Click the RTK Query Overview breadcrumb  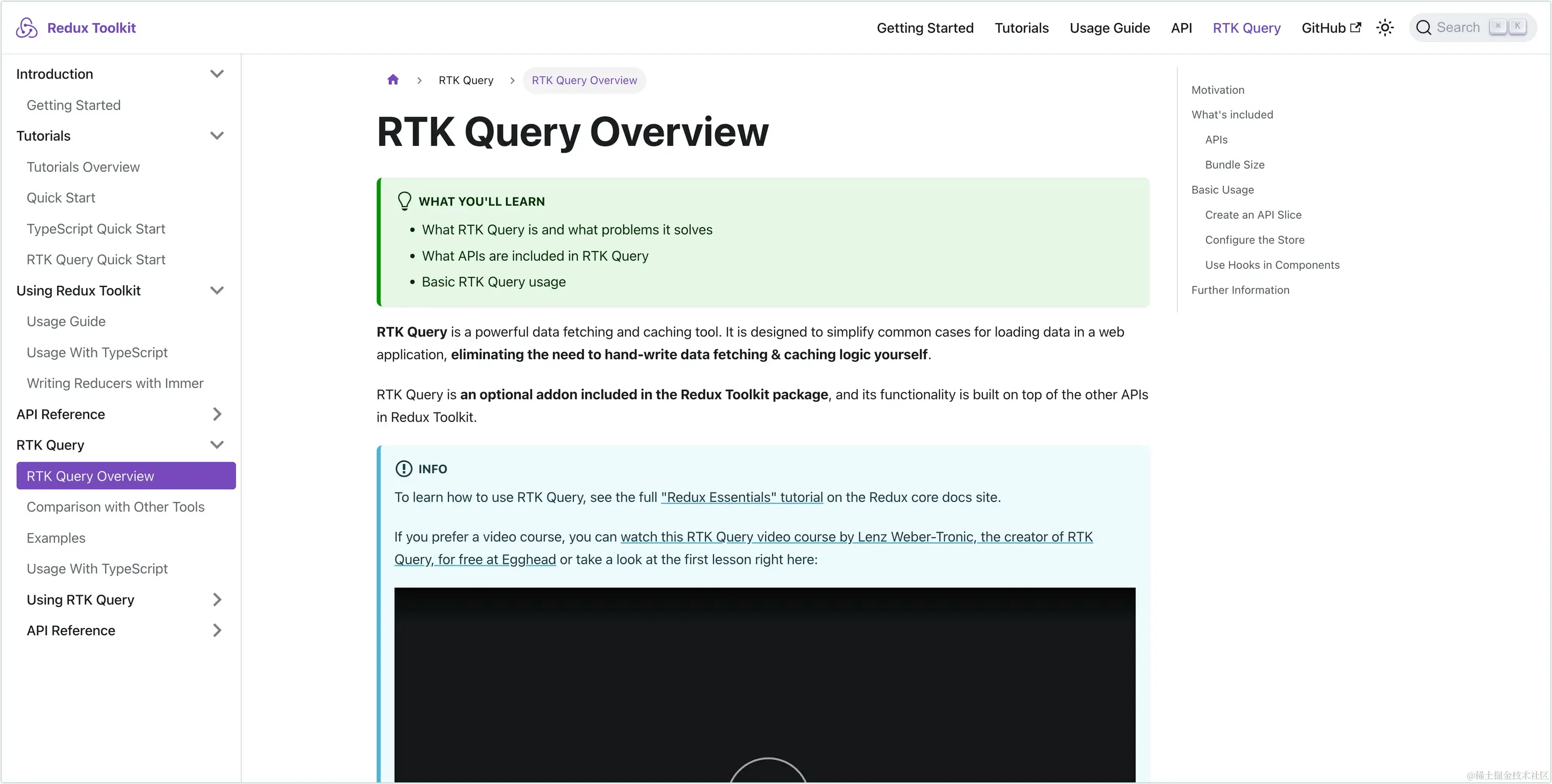(584, 80)
